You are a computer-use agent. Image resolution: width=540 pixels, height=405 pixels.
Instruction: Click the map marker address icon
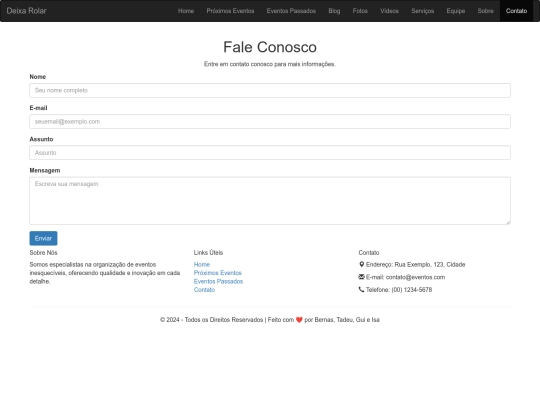click(x=361, y=264)
